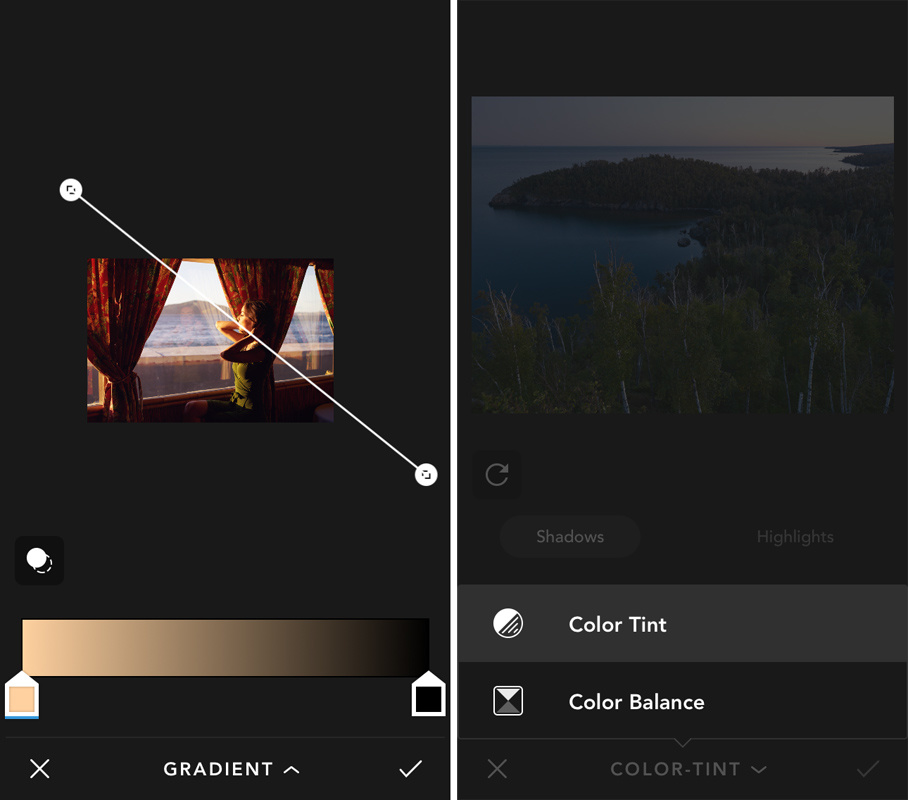Switch to the Shadows tab
Image resolution: width=908 pixels, height=800 pixels.
(x=570, y=536)
